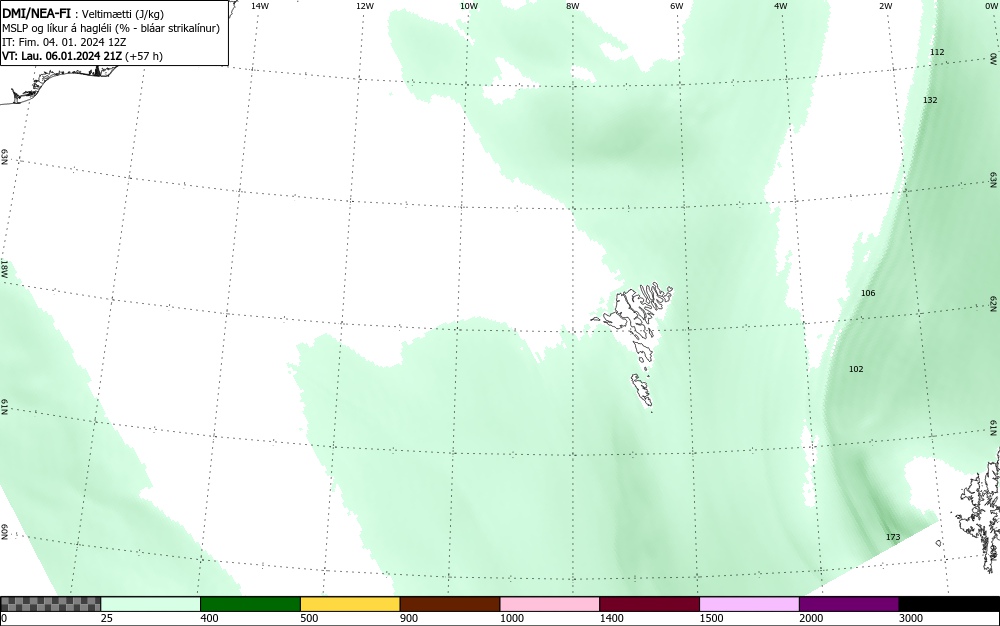Click the brown 900-1000 legend swatch
Image resolution: width=1000 pixels, height=626 pixels.
click(450, 604)
